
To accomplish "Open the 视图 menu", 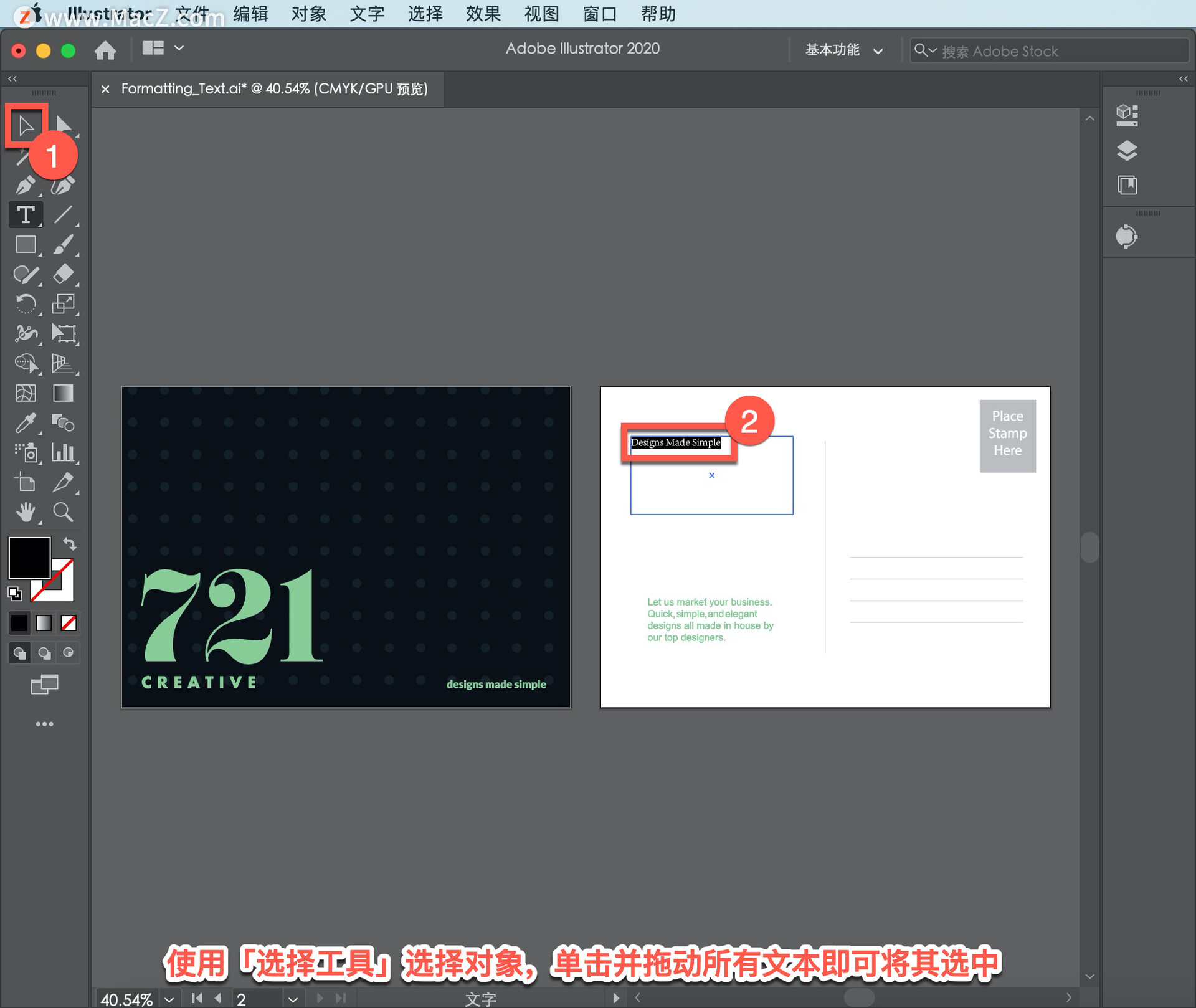I will (542, 14).
